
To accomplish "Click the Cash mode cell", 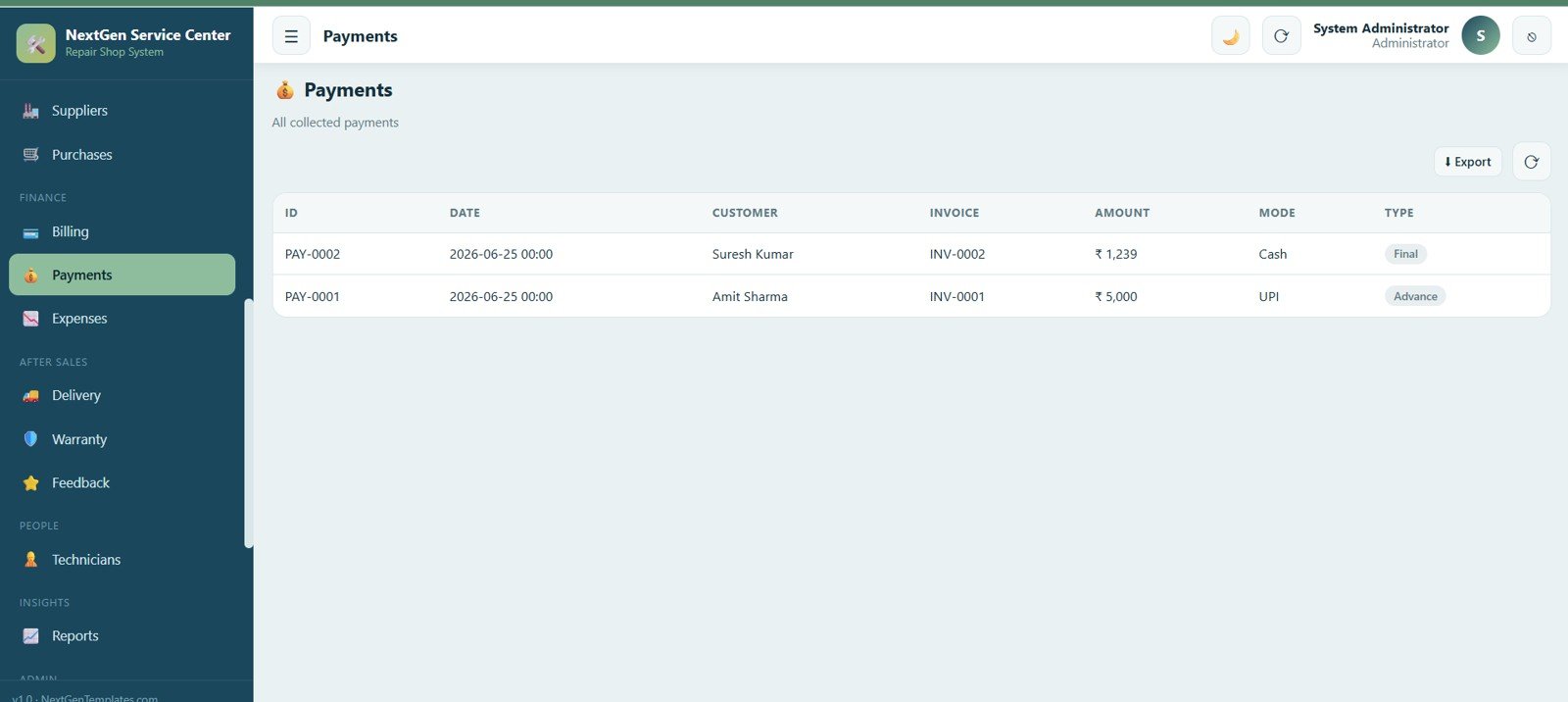I will 1273,254.
